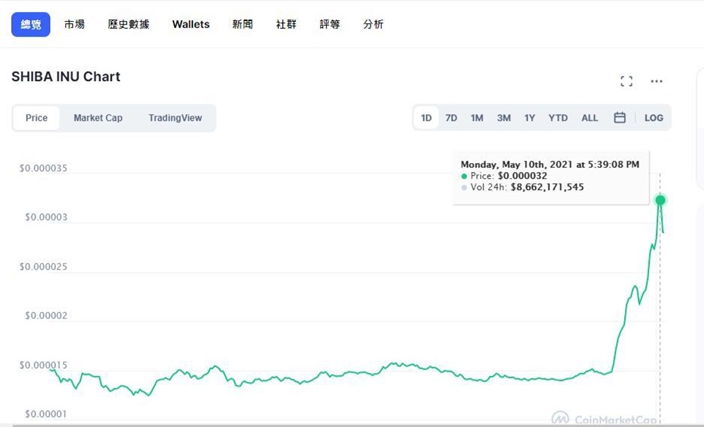The width and height of the screenshot is (704, 427).
Task: Click the $0.00001 axis label
Action: pos(46,414)
